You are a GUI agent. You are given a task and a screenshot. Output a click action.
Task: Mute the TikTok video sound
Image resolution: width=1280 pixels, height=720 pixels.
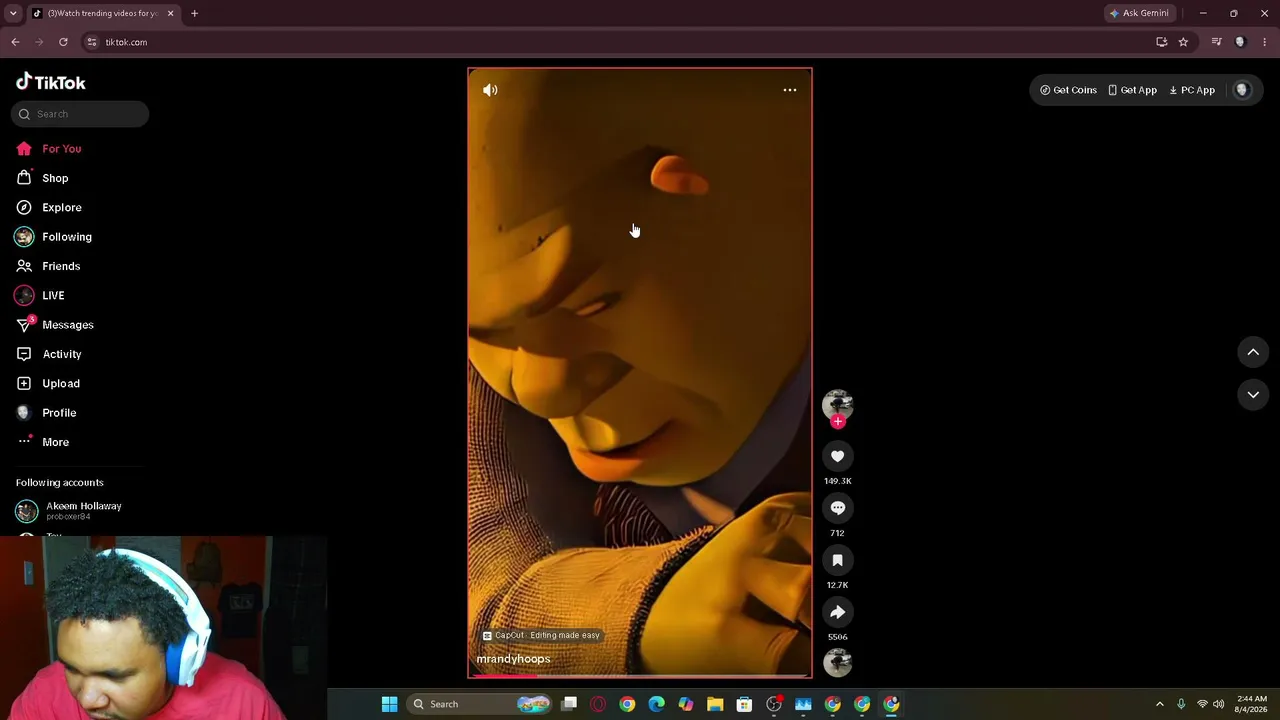490,90
